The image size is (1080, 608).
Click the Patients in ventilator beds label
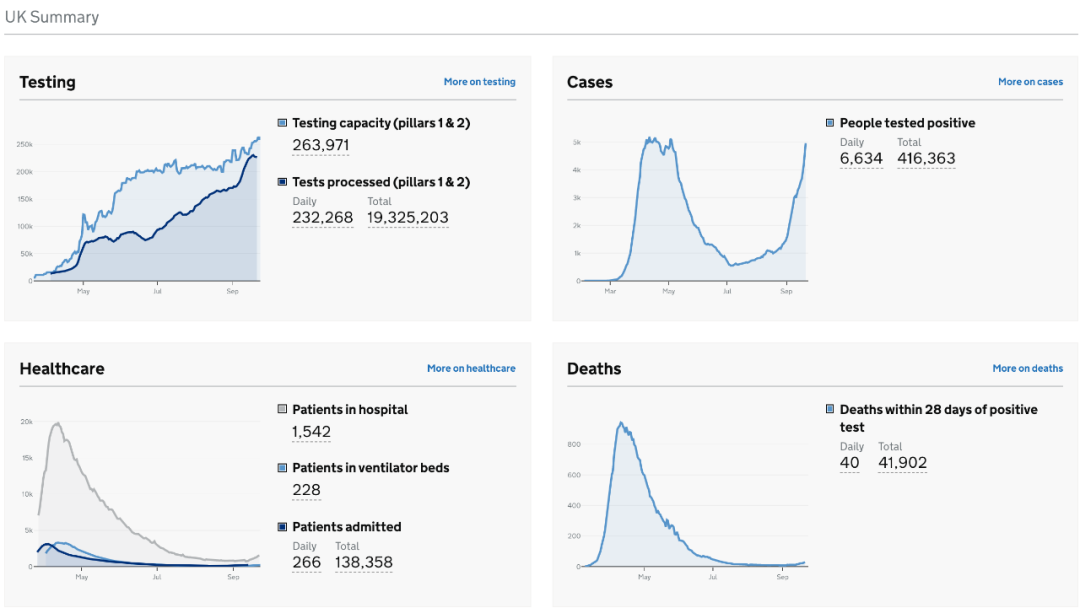(371, 468)
